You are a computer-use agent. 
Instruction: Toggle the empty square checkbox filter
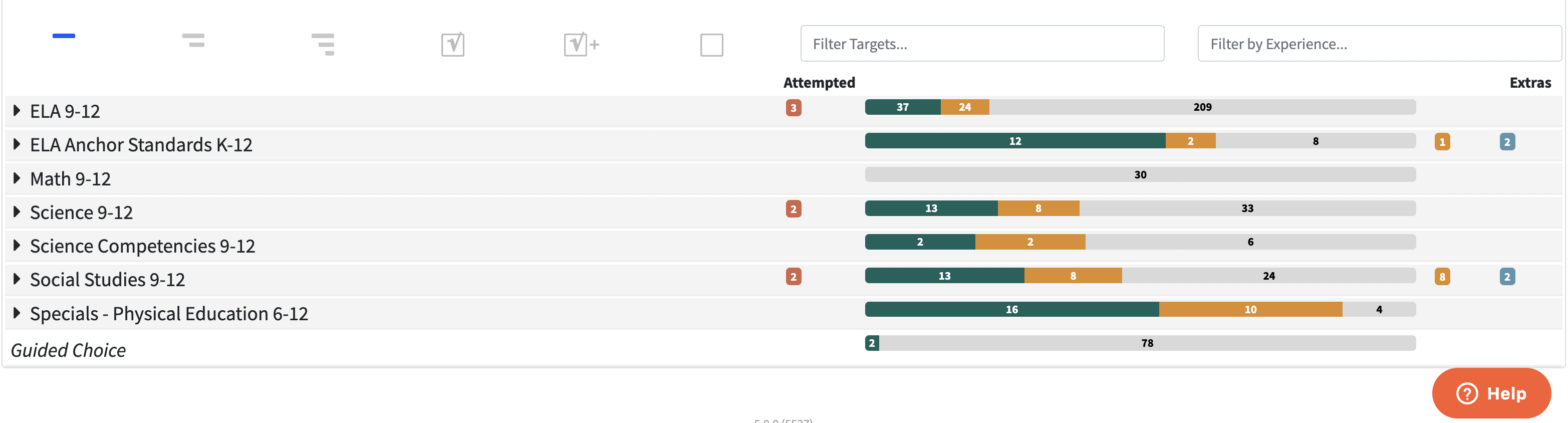pyautogui.click(x=711, y=45)
